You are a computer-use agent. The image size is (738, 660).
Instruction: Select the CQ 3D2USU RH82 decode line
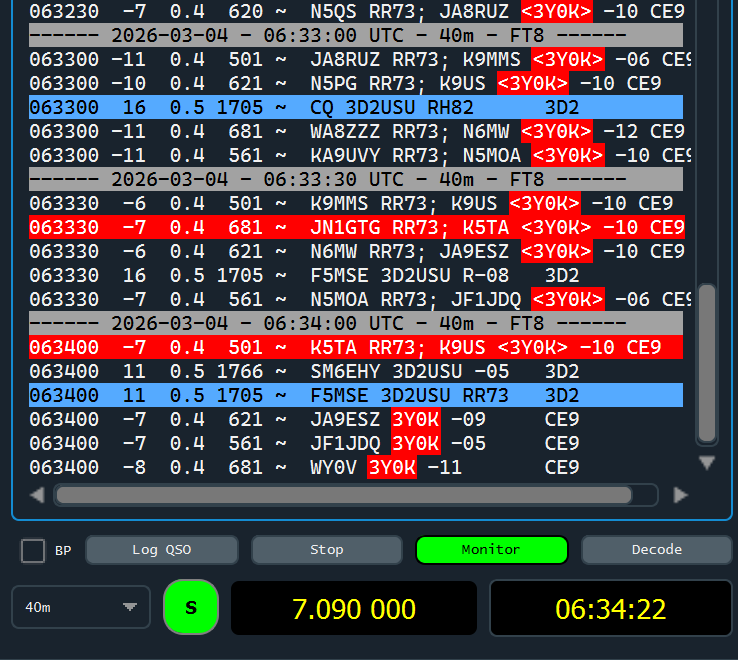coord(356,107)
